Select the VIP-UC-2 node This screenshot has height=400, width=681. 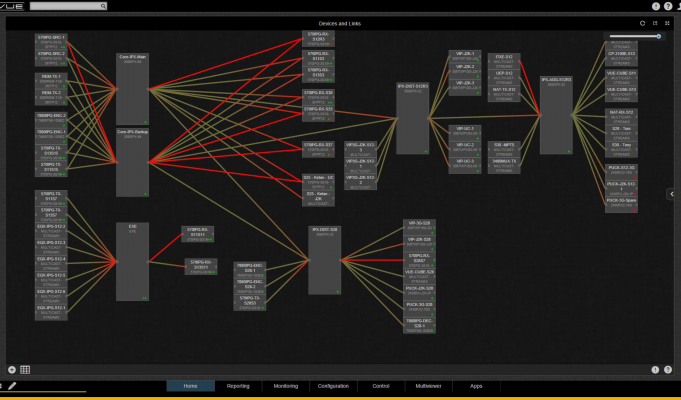pyautogui.click(x=465, y=149)
